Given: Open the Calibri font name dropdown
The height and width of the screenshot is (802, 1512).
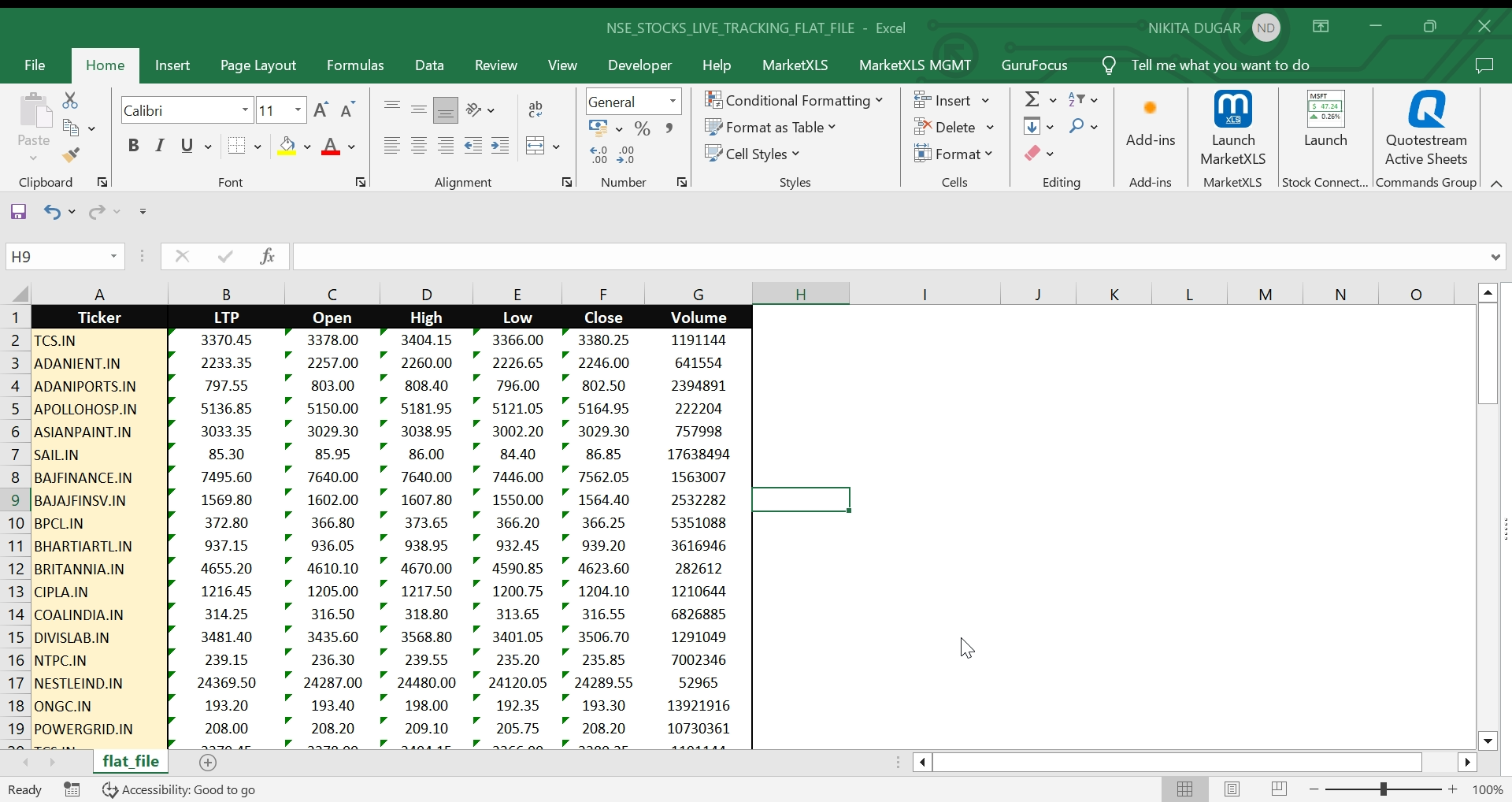Looking at the screenshot, I should (x=246, y=110).
